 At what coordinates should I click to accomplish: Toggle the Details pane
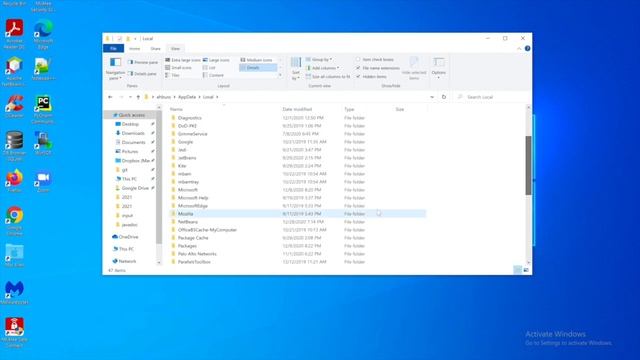click(x=142, y=74)
